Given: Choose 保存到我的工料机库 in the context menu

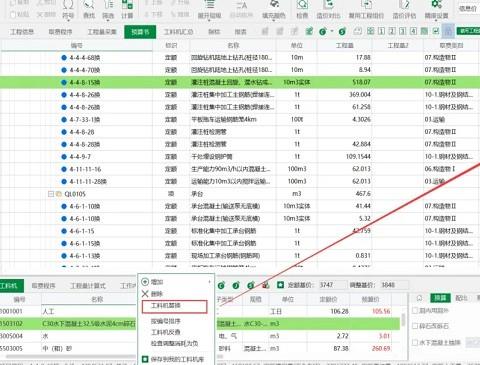Looking at the screenshot, I should [x=173, y=359].
